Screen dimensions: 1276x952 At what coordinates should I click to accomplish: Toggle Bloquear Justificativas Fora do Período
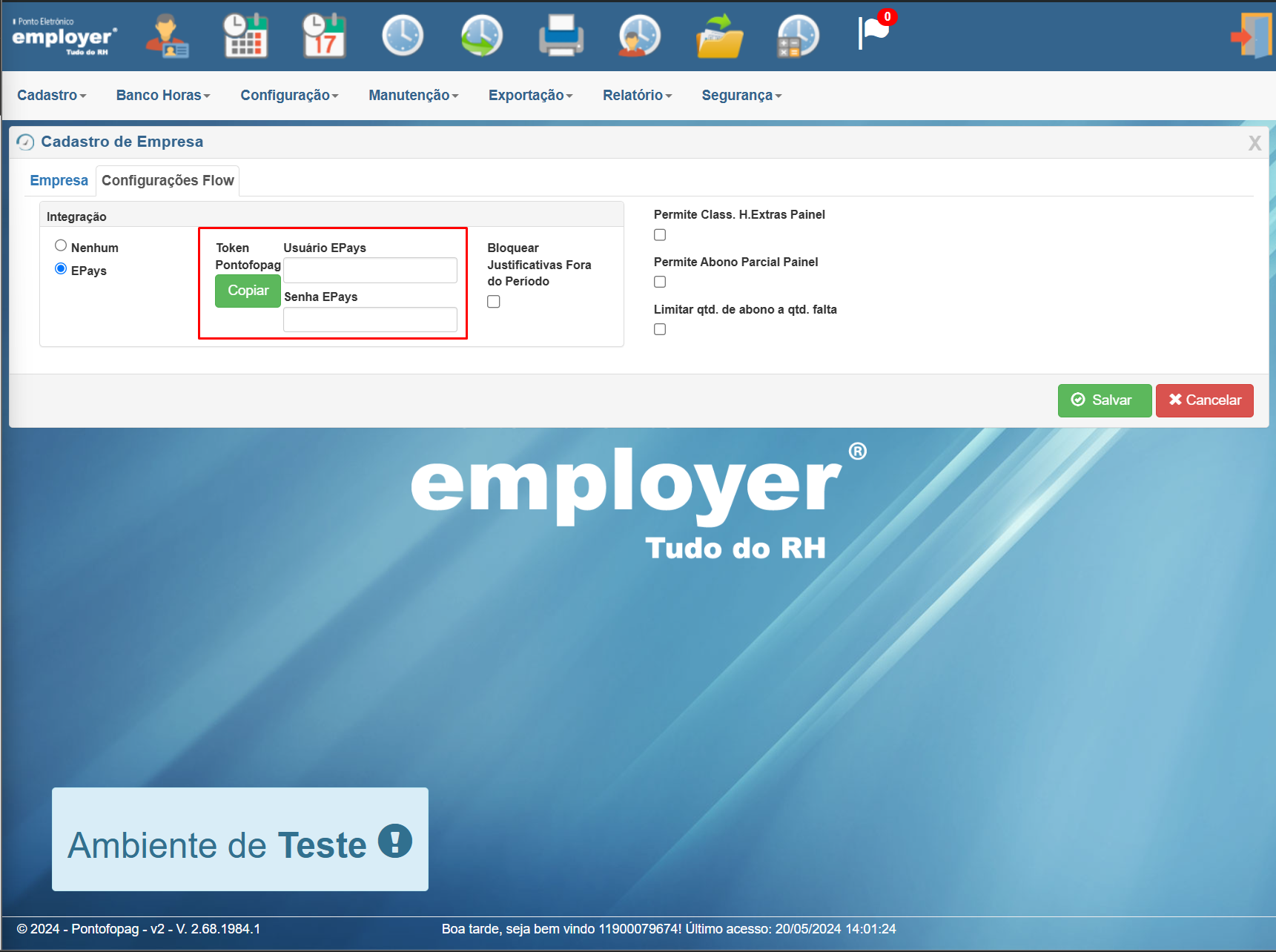coord(494,302)
